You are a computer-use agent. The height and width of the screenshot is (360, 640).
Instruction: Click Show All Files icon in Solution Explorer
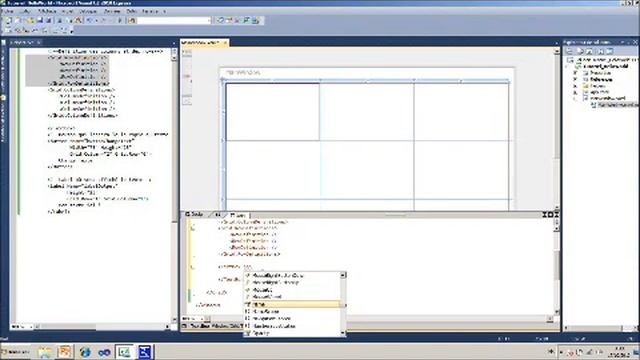tap(580, 51)
